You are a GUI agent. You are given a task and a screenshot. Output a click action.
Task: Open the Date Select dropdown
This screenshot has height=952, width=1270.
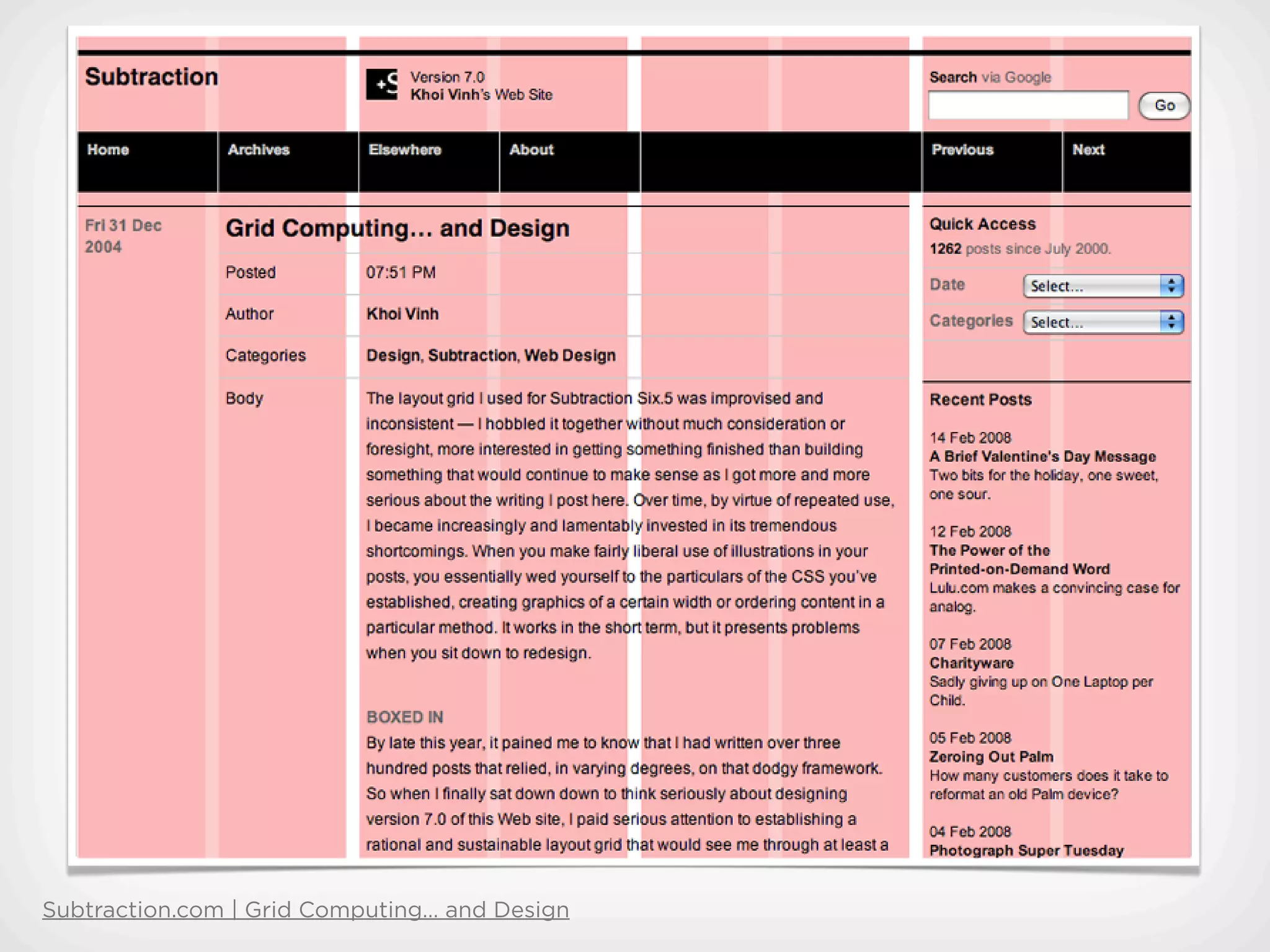1103,286
